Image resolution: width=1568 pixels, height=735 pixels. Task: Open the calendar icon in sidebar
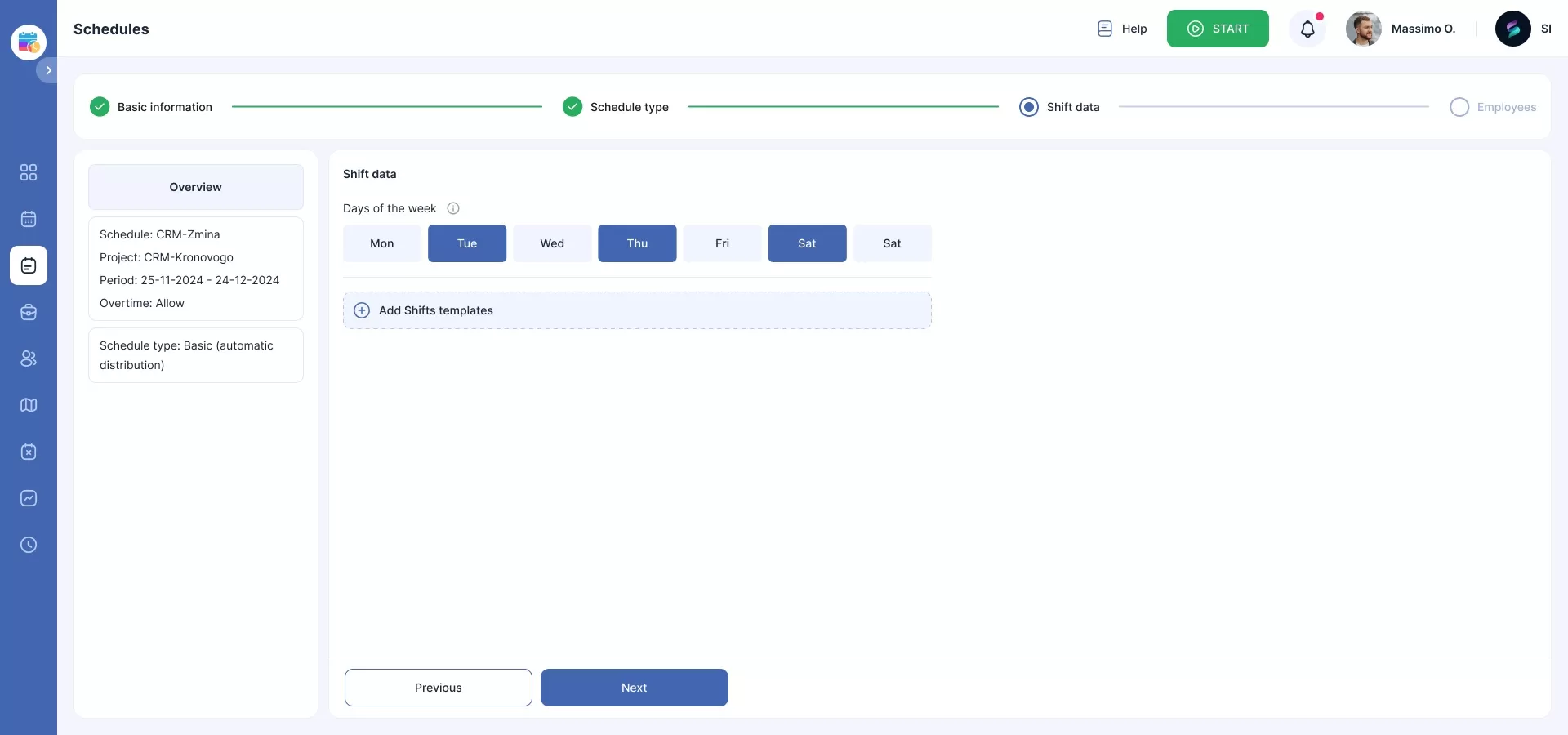click(29, 219)
